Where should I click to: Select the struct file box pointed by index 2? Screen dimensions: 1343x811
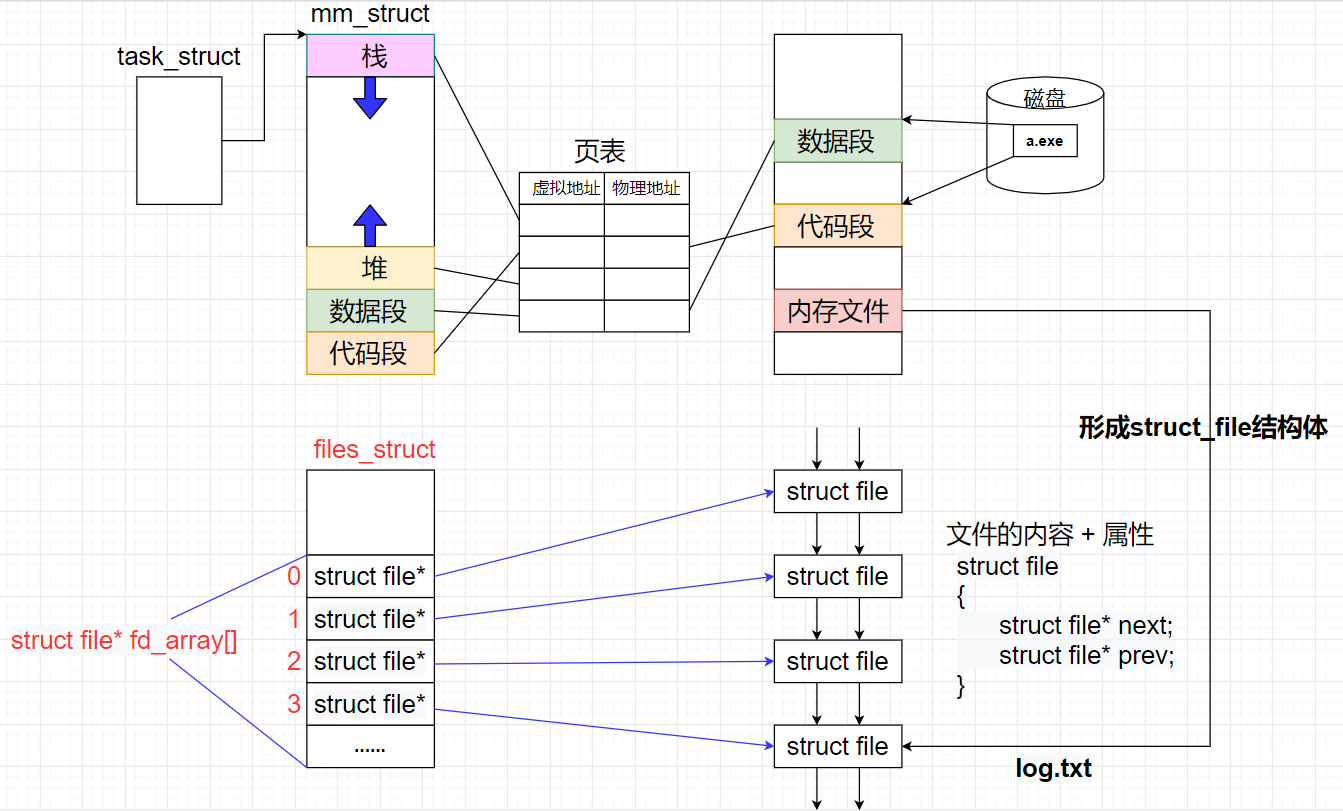[838, 661]
